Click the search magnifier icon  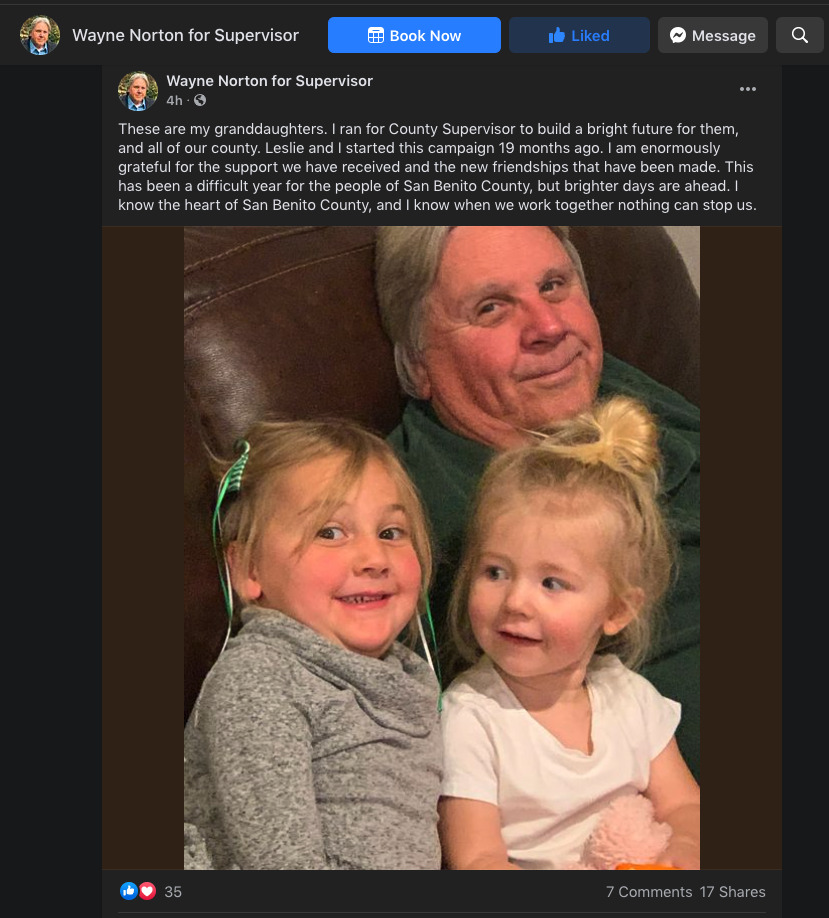click(x=800, y=35)
